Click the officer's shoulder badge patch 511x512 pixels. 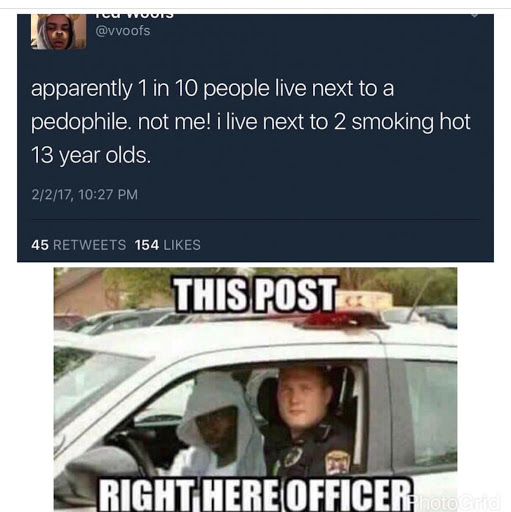click(337, 463)
